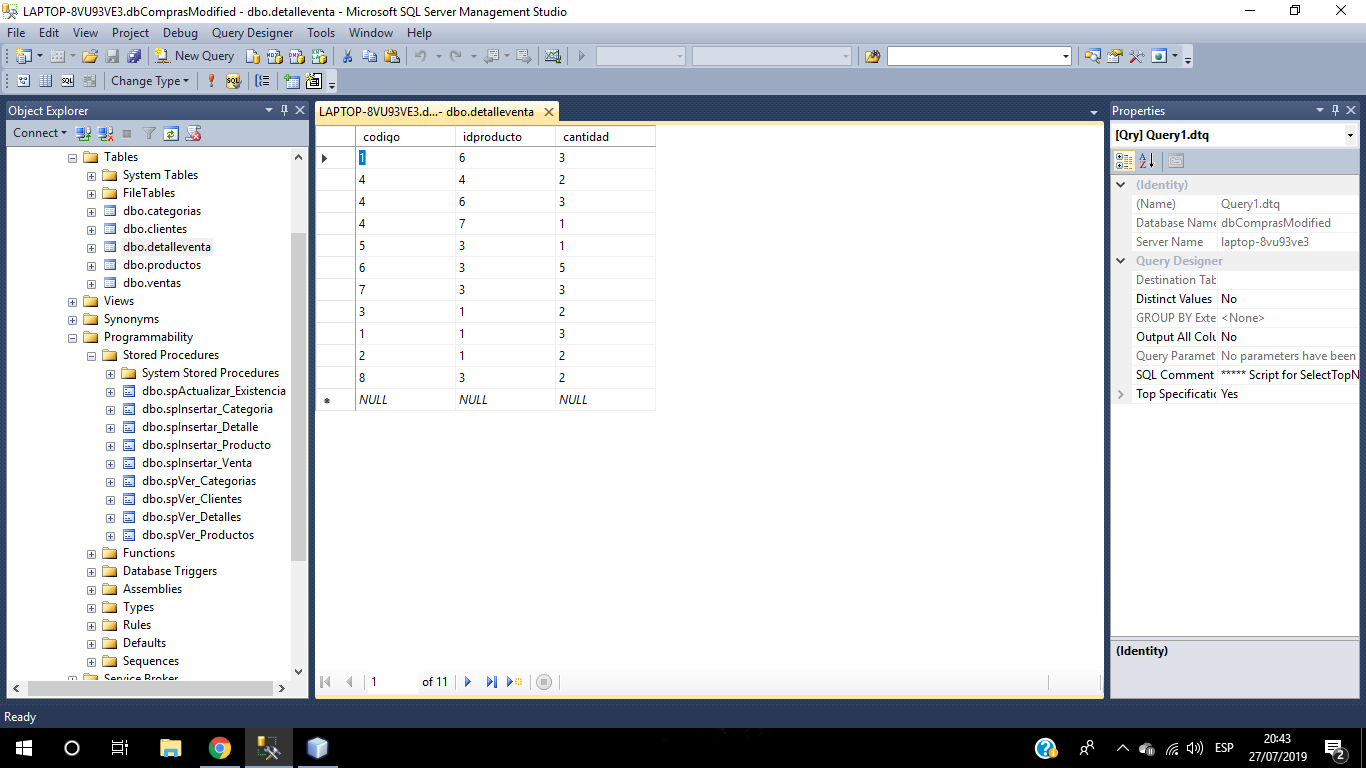Click the Find in Files icon
Image resolution: width=1366 pixels, height=768 pixels.
[872, 56]
